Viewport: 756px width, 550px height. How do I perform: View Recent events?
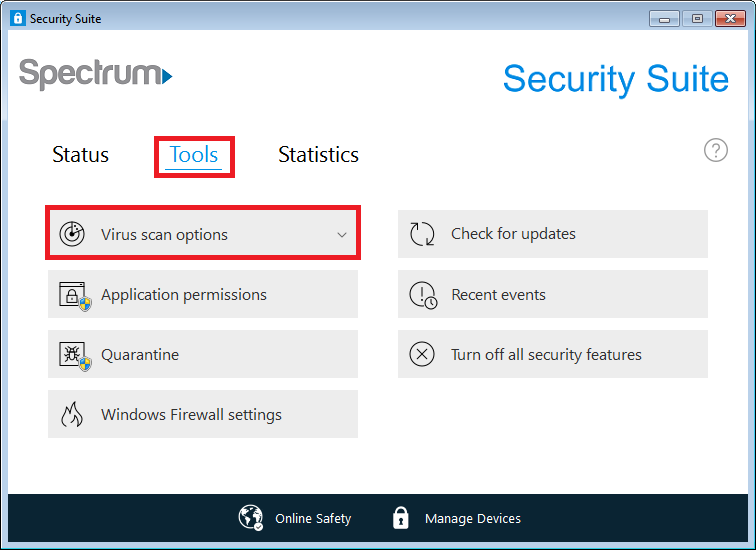tap(553, 294)
